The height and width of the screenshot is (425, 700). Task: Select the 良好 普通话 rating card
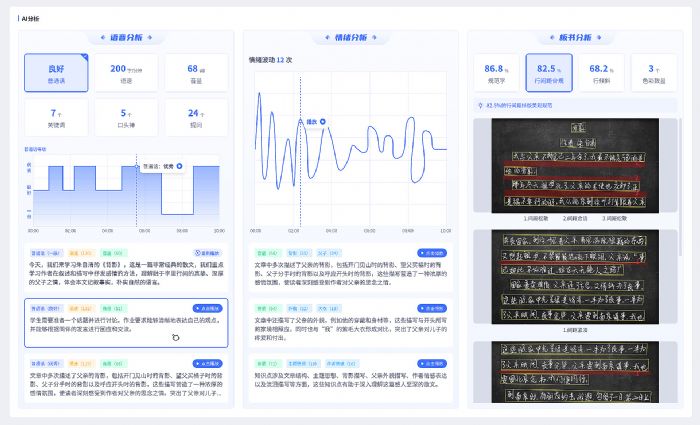56,73
